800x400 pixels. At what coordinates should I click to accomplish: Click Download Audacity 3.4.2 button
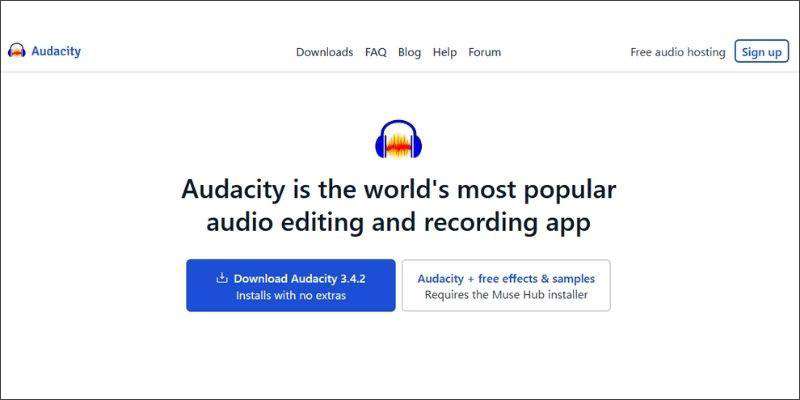pos(291,285)
